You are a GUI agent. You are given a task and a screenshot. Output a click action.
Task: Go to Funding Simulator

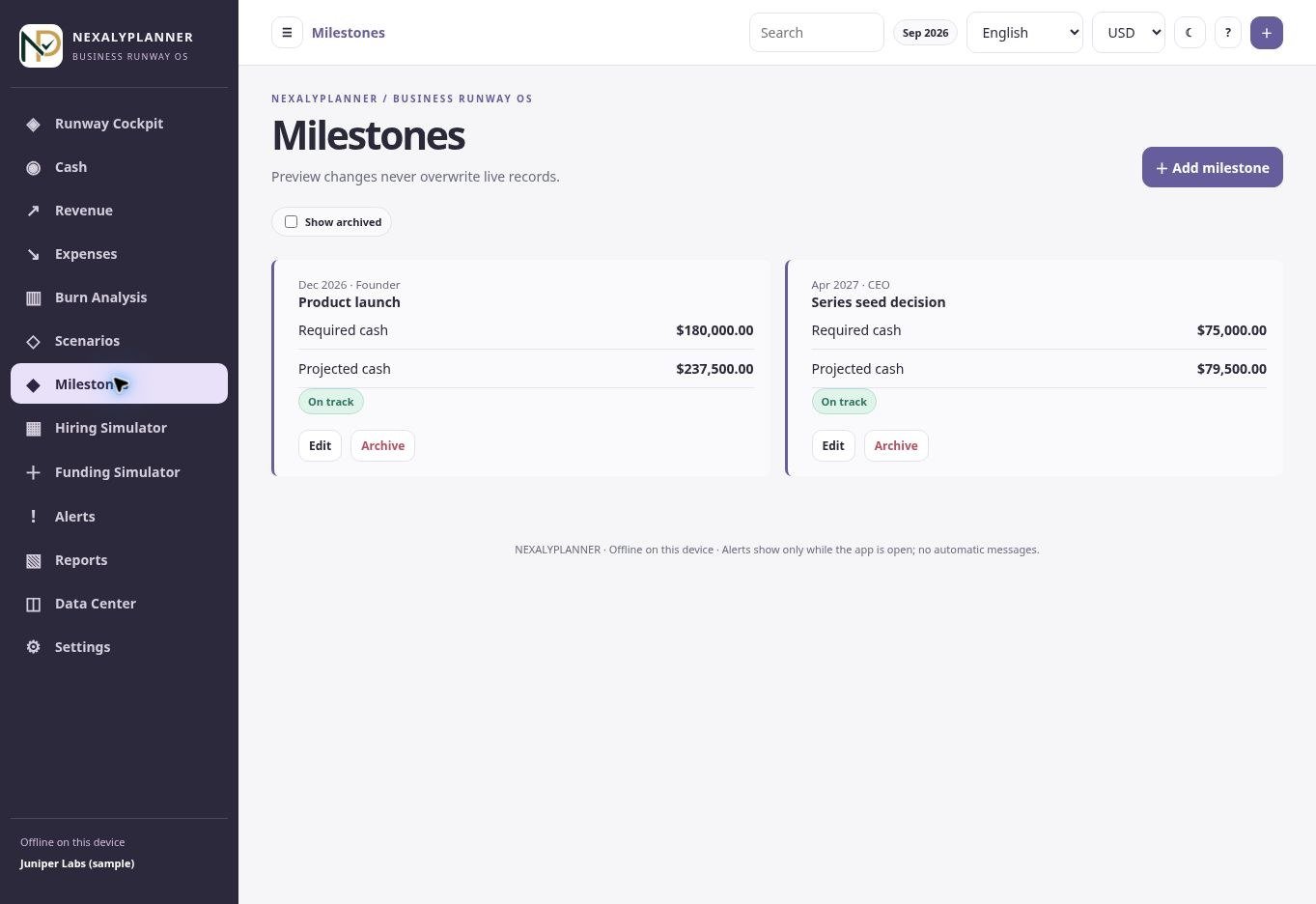click(x=118, y=472)
